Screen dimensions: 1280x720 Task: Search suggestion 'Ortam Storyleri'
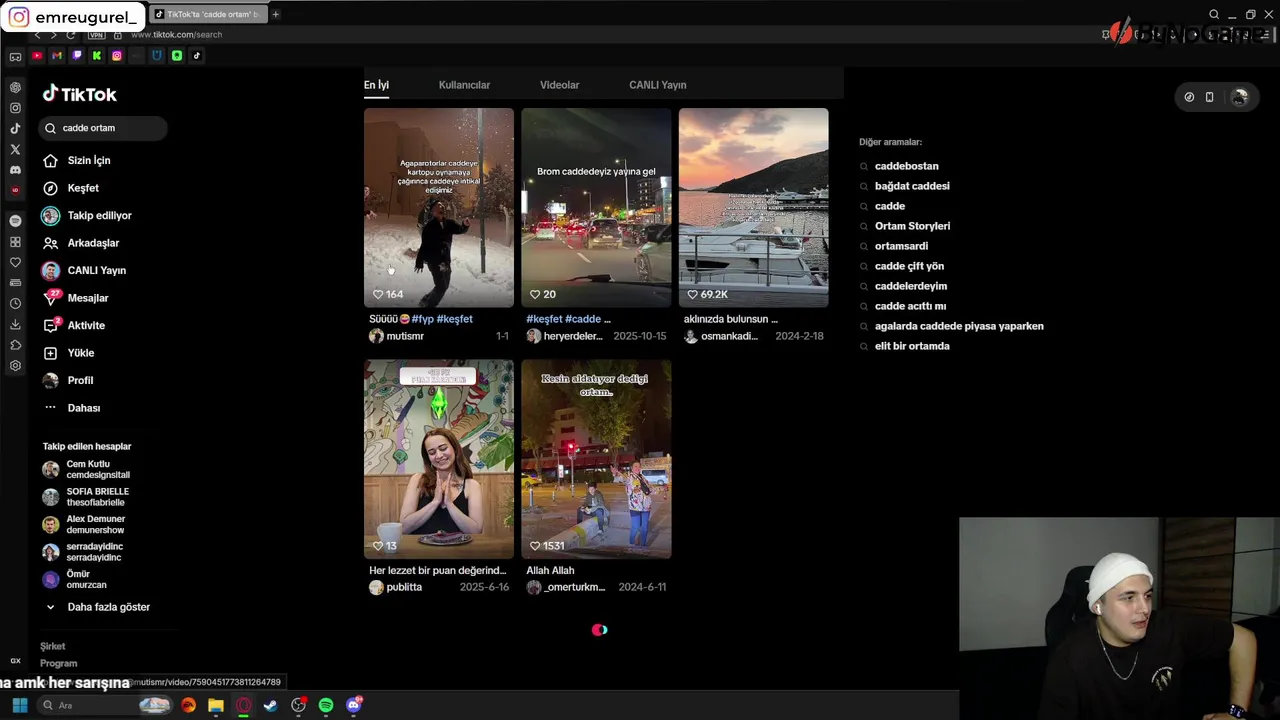click(912, 226)
